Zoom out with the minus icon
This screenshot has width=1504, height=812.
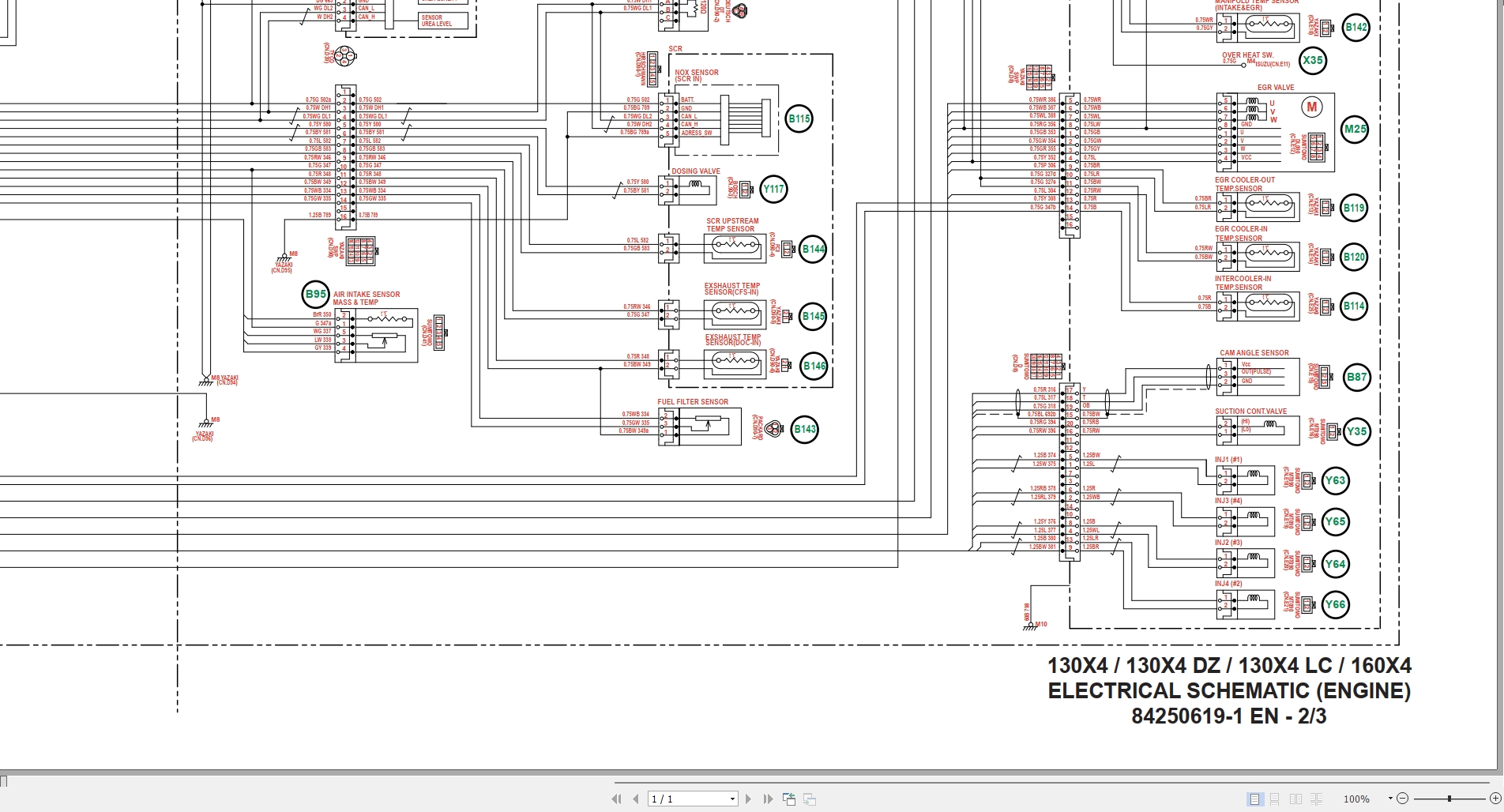coord(1403,799)
